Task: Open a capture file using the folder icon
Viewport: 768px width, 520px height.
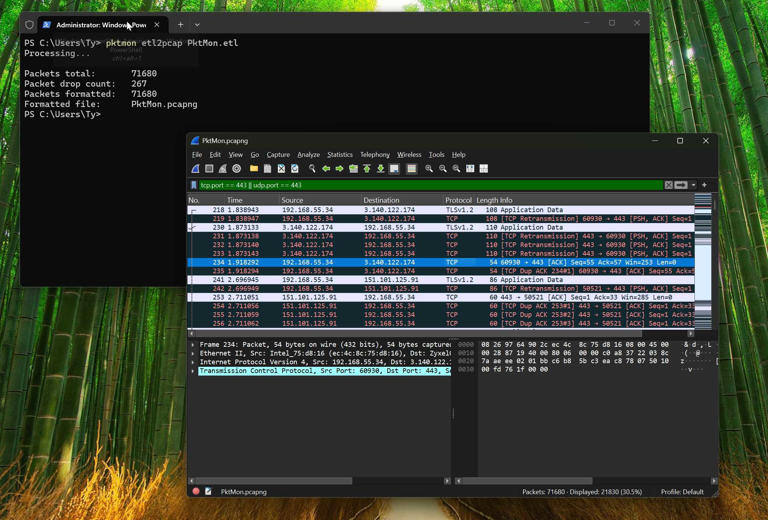Action: point(254,168)
